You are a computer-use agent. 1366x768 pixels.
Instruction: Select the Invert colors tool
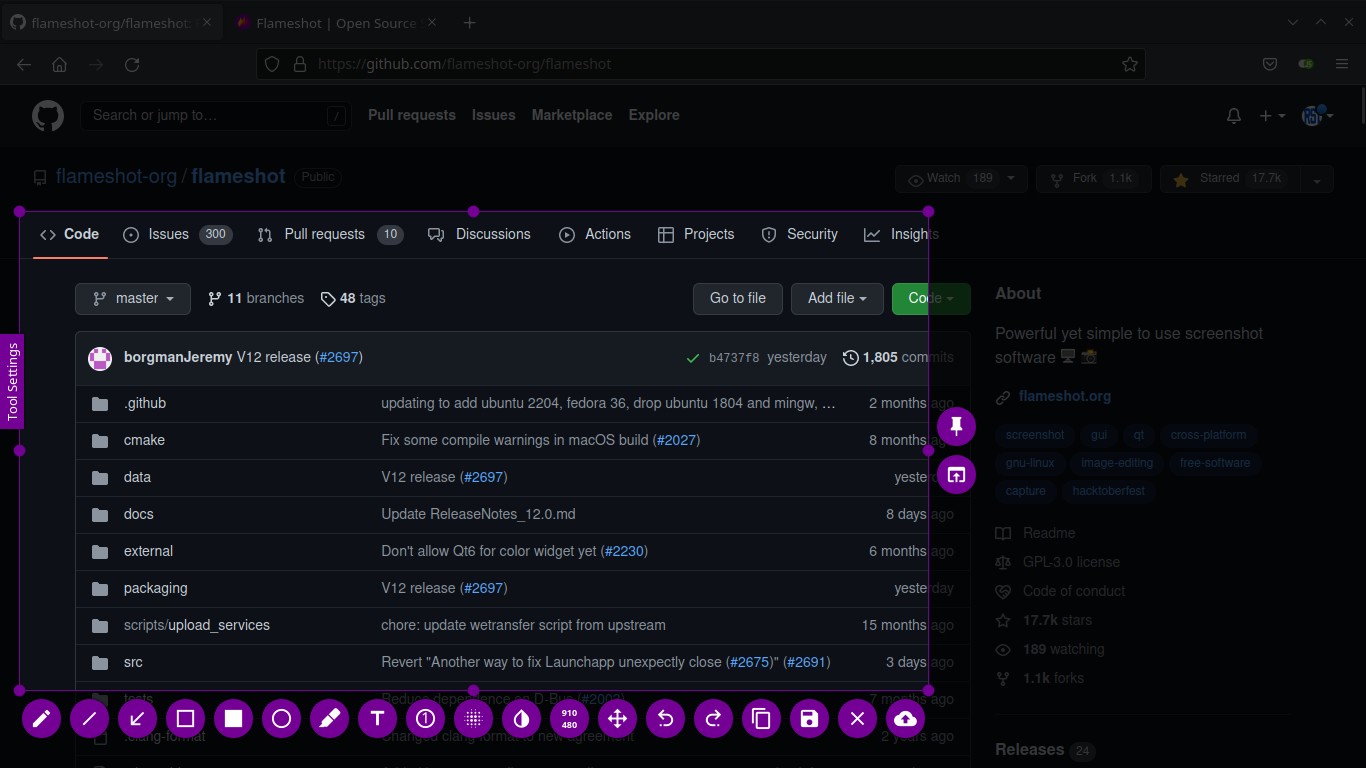(521, 718)
